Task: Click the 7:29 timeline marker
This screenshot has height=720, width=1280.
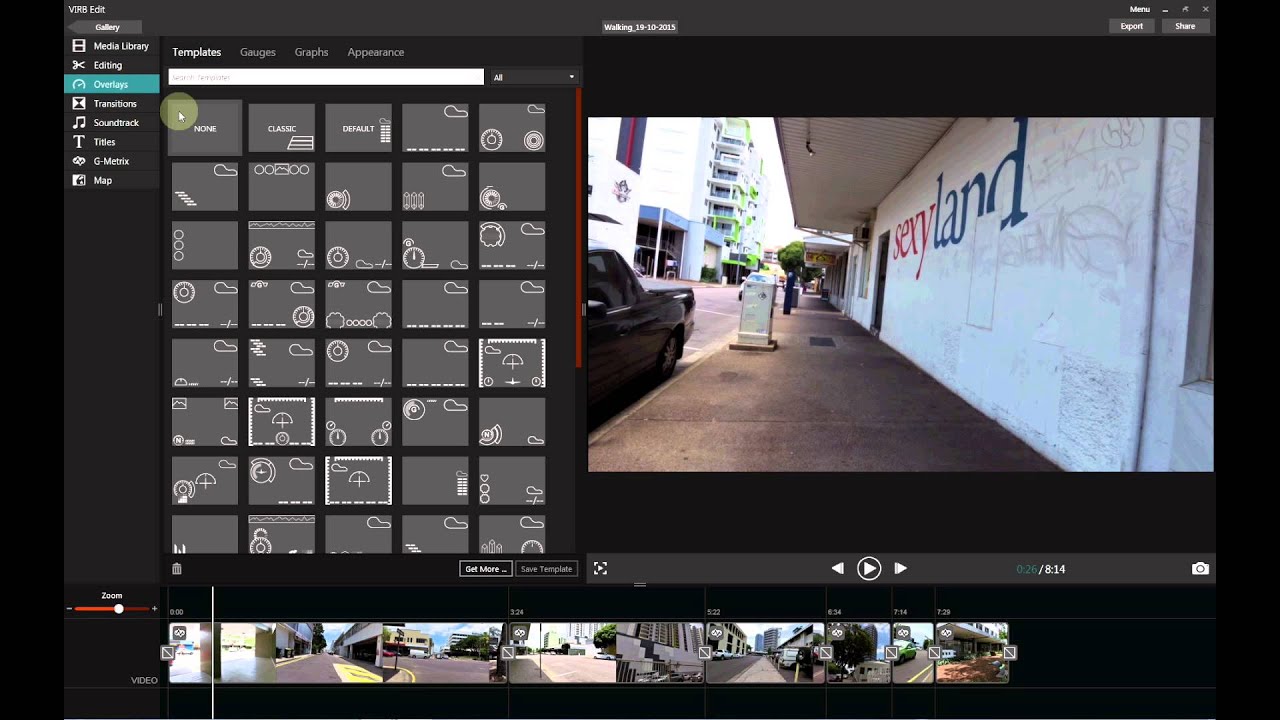Action: (x=943, y=611)
